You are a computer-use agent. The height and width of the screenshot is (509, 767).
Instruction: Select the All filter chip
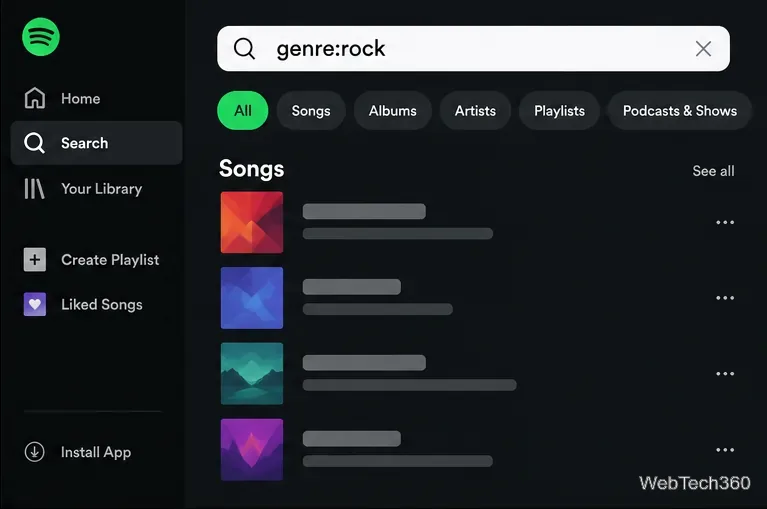point(243,111)
